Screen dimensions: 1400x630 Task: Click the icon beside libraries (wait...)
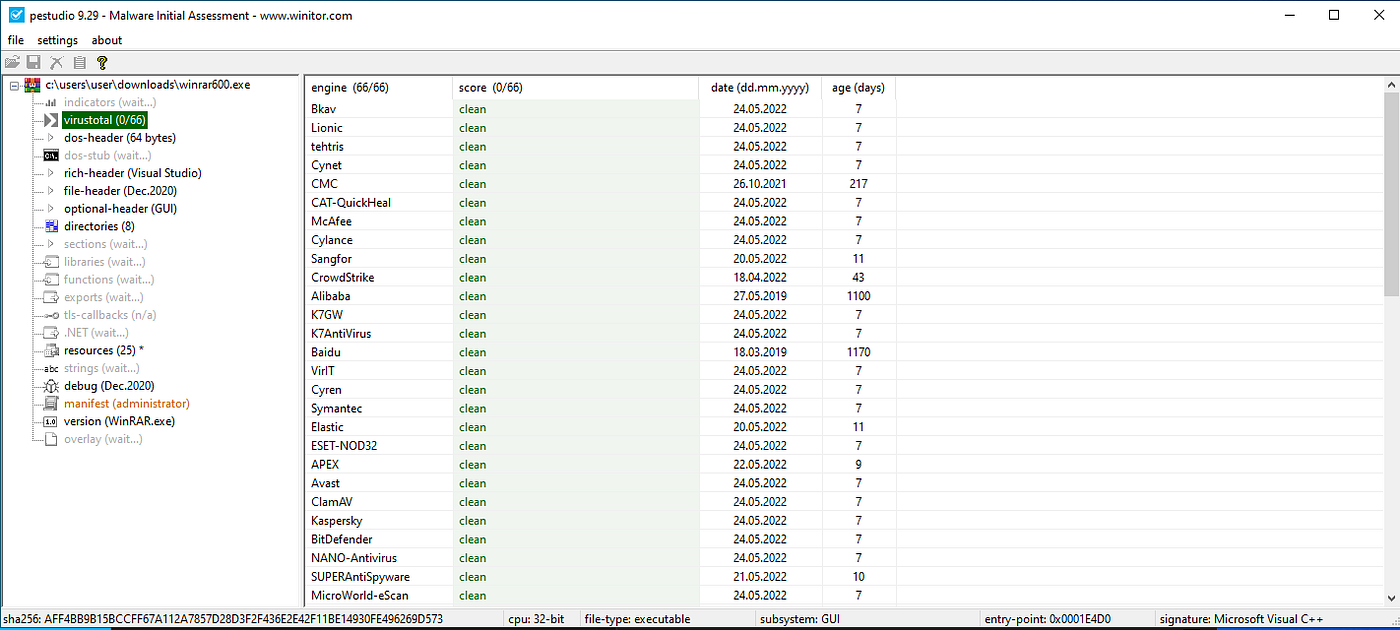coord(51,262)
